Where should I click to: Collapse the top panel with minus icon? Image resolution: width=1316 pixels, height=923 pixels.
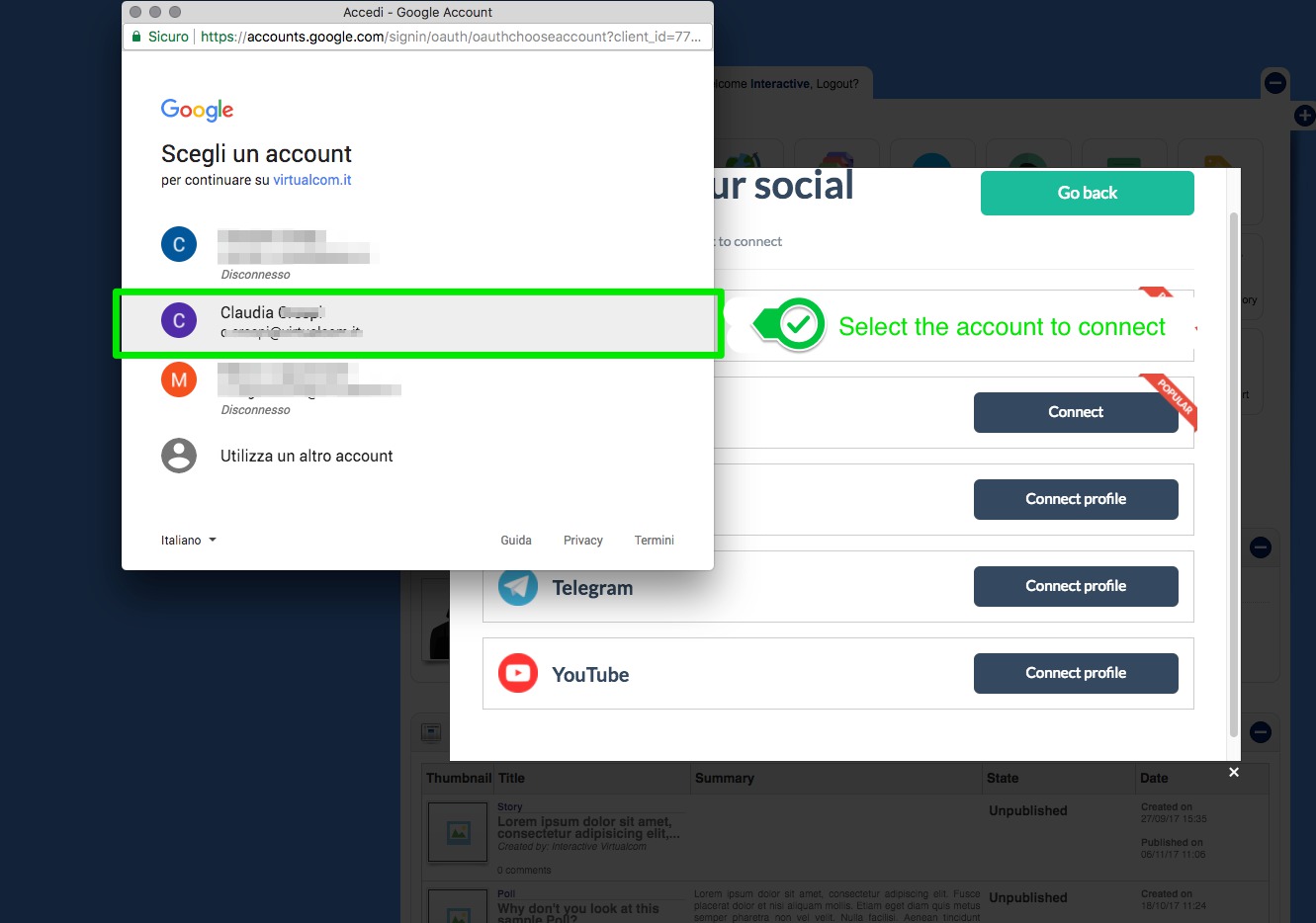coord(1275,83)
